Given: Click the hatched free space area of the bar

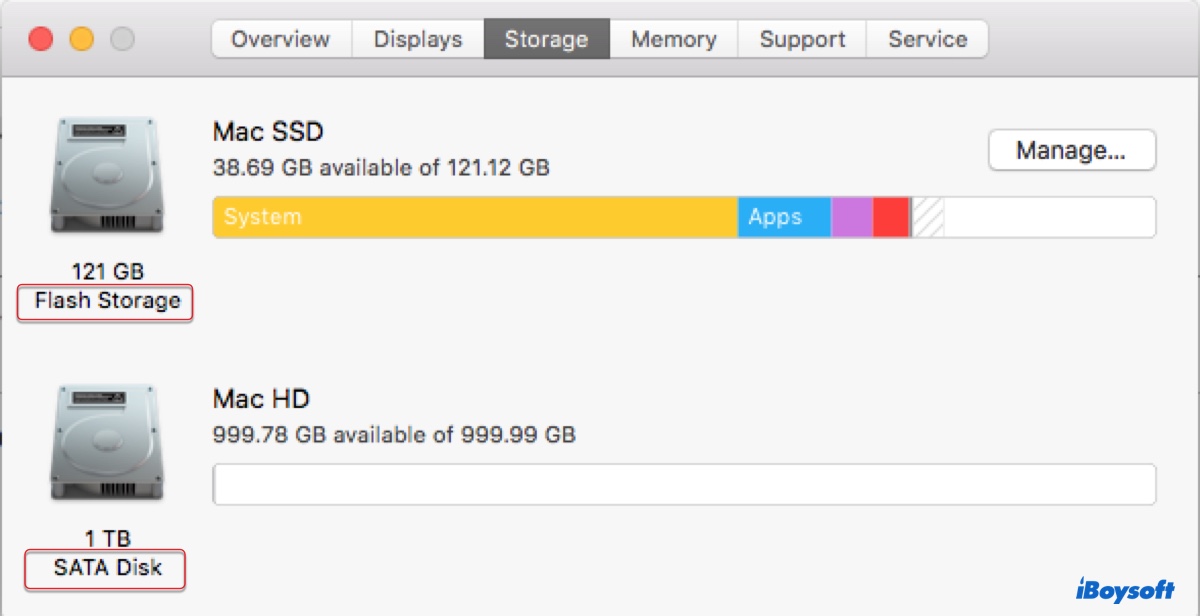Looking at the screenshot, I should coord(928,217).
